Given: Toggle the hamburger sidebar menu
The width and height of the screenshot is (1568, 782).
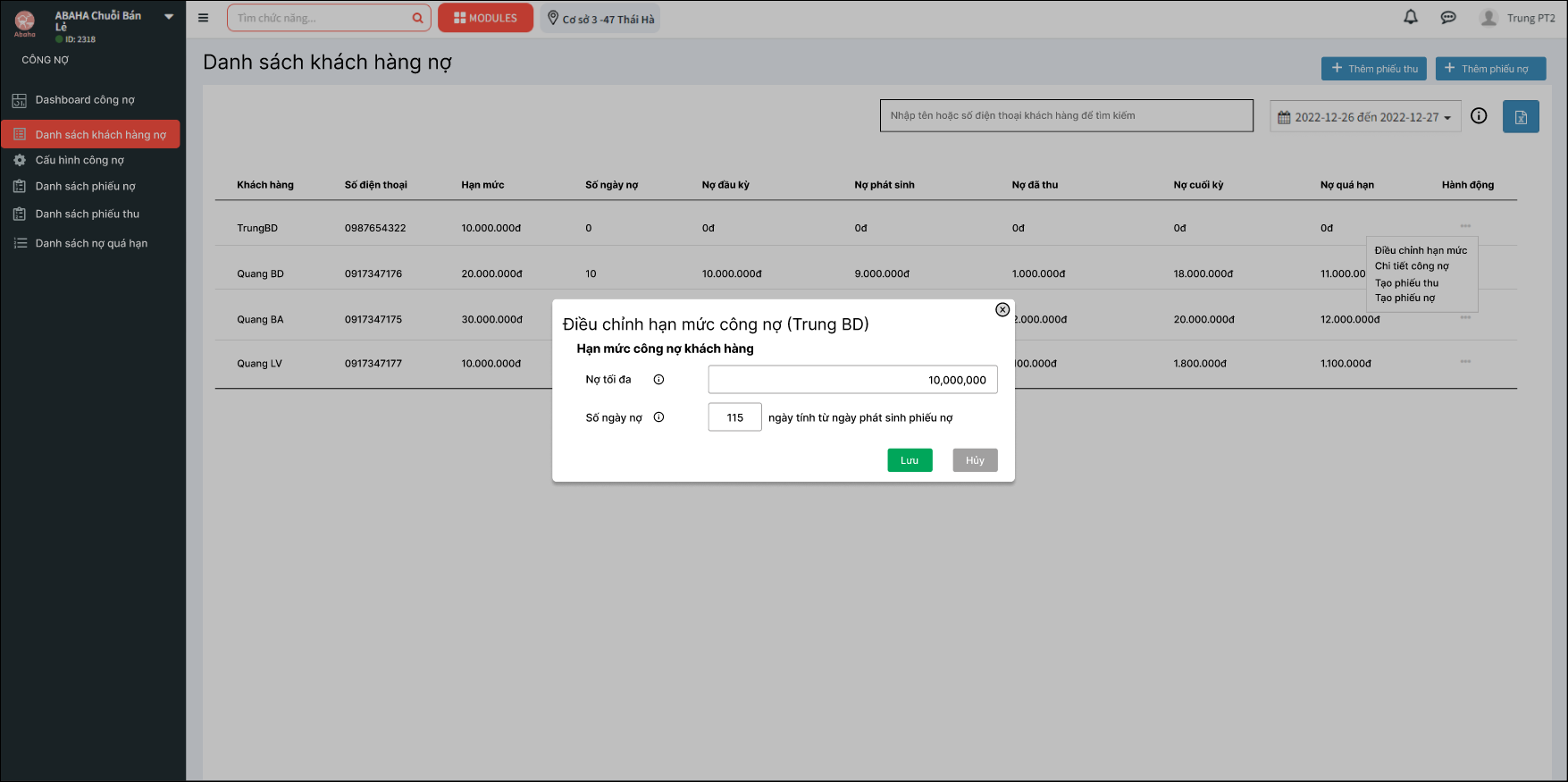Looking at the screenshot, I should tap(203, 18).
